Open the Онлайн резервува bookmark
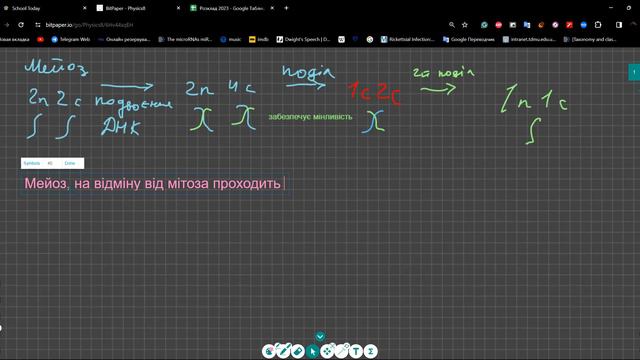The height and width of the screenshot is (360, 640). pyautogui.click(x=124, y=40)
